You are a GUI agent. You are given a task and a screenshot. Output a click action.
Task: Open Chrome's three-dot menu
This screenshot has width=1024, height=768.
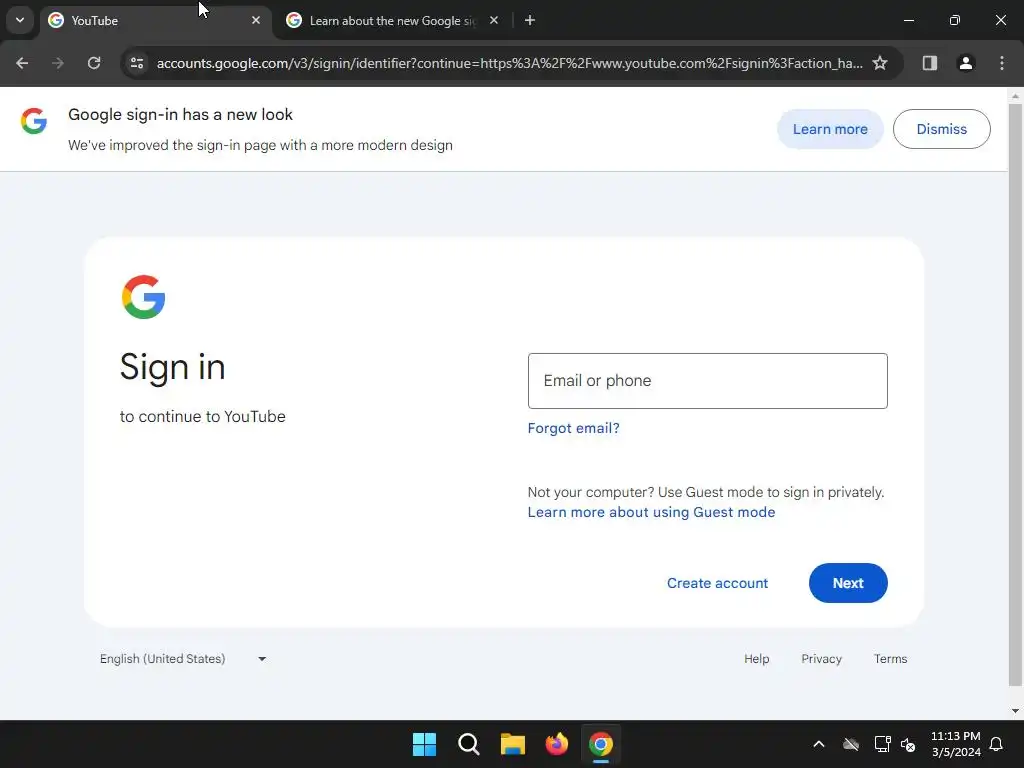1002,63
